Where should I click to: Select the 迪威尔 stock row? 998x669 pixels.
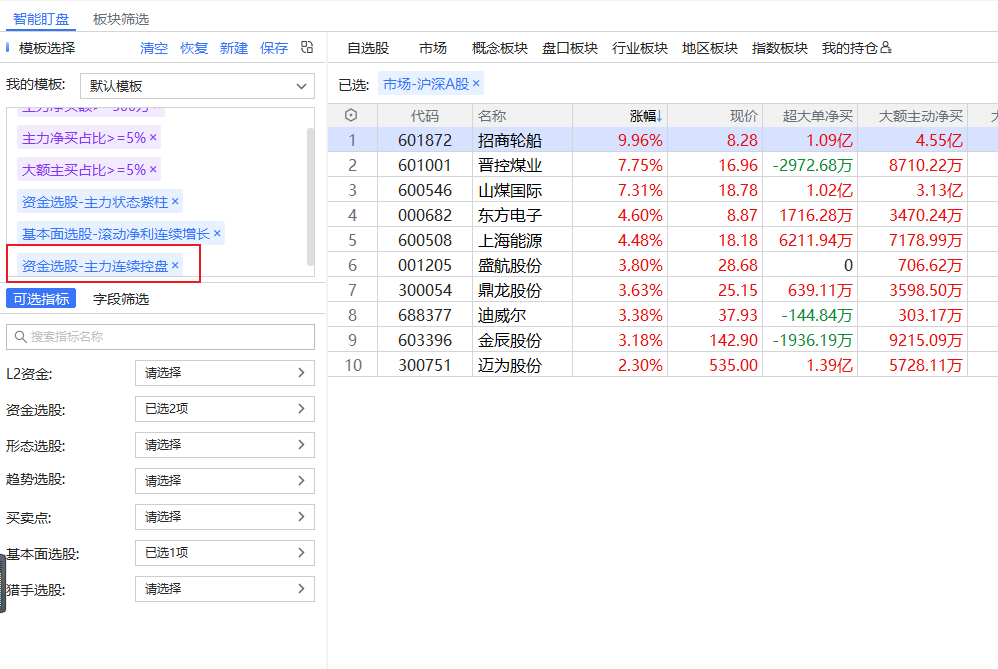coord(663,315)
